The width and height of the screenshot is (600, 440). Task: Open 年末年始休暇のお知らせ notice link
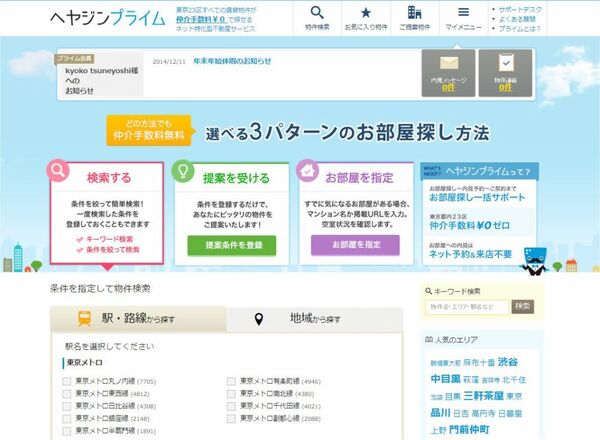232,61
